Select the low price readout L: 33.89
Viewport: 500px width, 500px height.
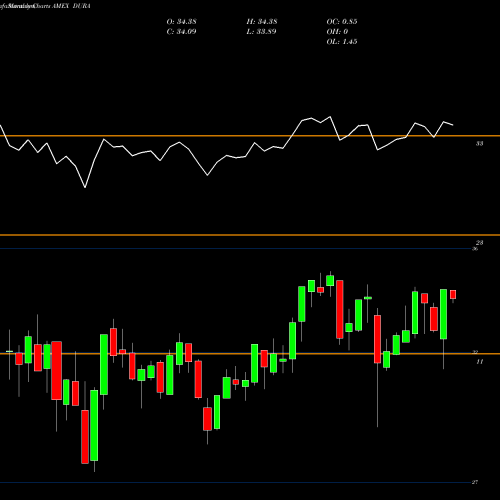(x=261, y=32)
